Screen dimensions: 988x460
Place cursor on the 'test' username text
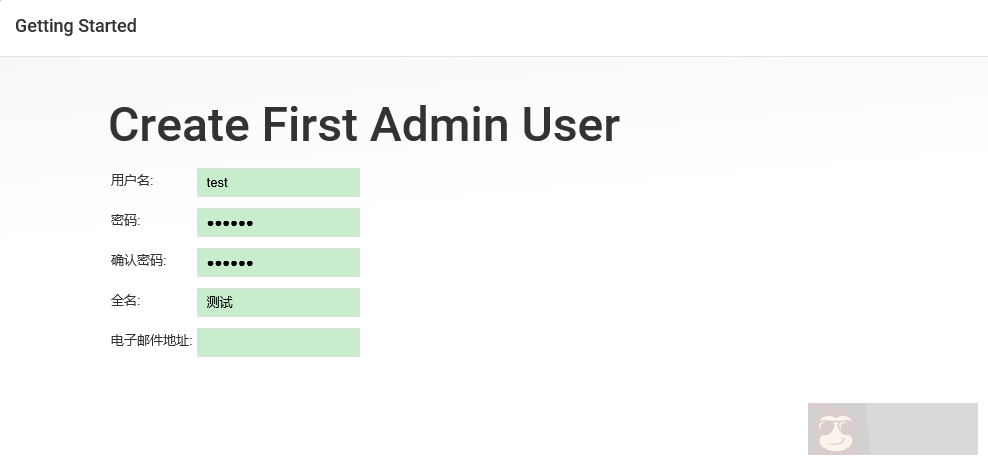click(x=217, y=183)
